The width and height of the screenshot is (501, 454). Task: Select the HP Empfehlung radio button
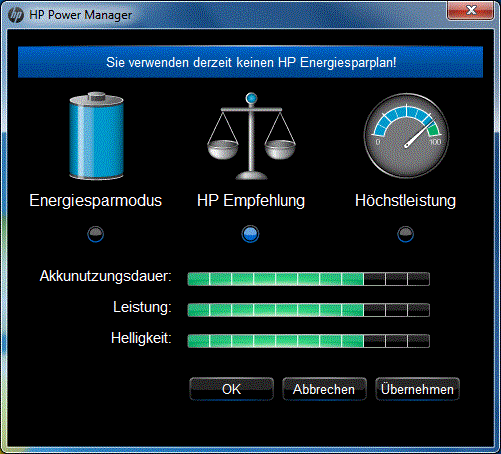pos(250,234)
